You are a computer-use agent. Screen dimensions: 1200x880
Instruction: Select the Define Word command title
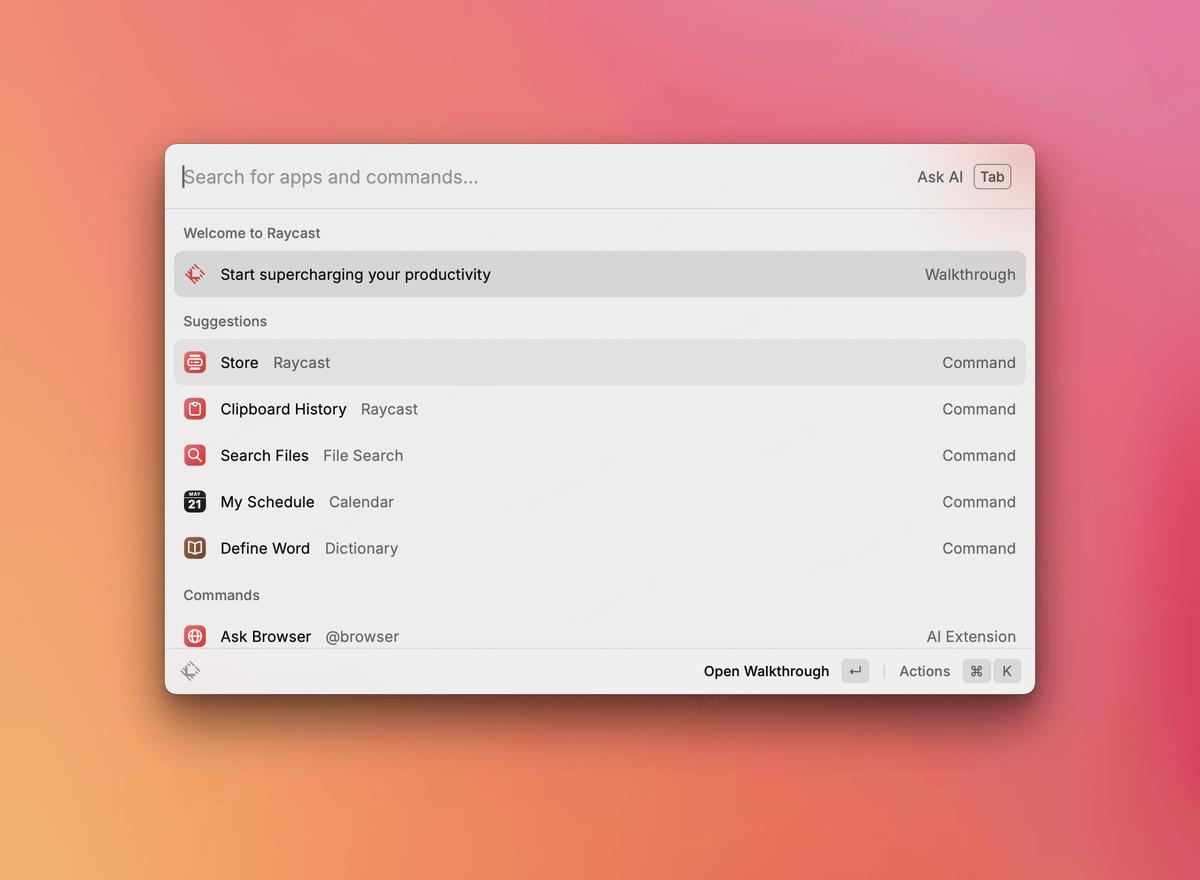click(265, 548)
